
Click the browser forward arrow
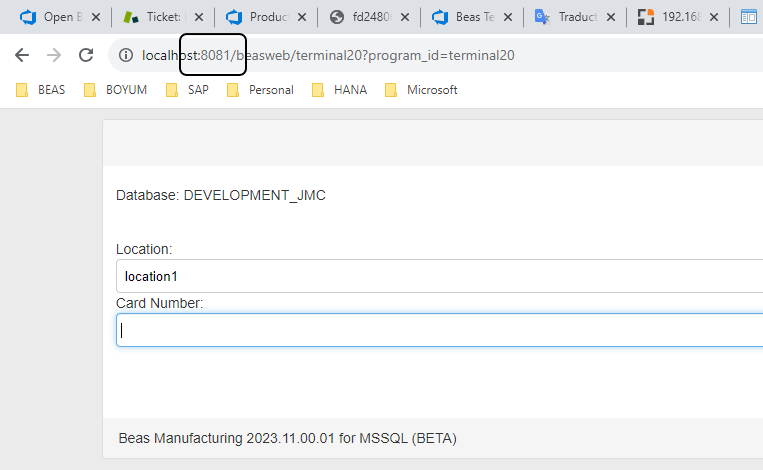point(54,55)
